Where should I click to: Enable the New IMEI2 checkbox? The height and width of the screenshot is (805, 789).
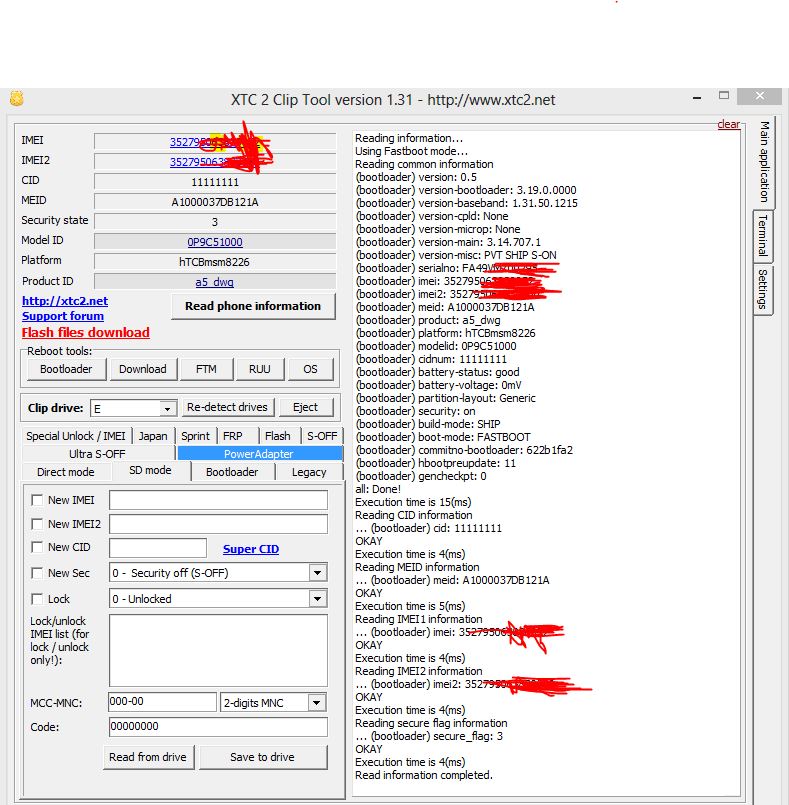(37, 524)
